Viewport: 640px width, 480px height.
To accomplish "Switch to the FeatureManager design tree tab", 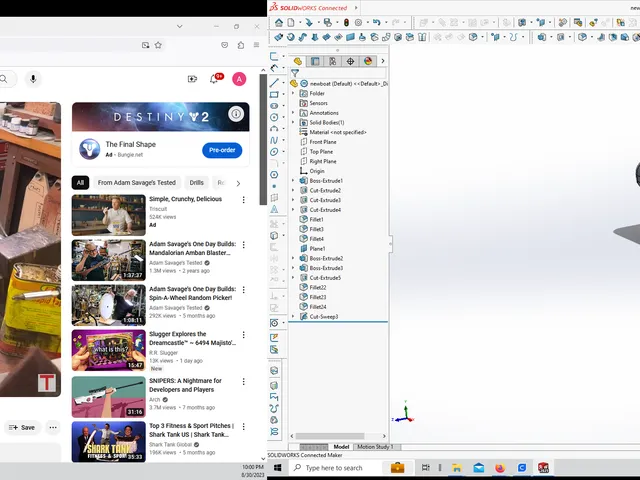I will (298, 61).
